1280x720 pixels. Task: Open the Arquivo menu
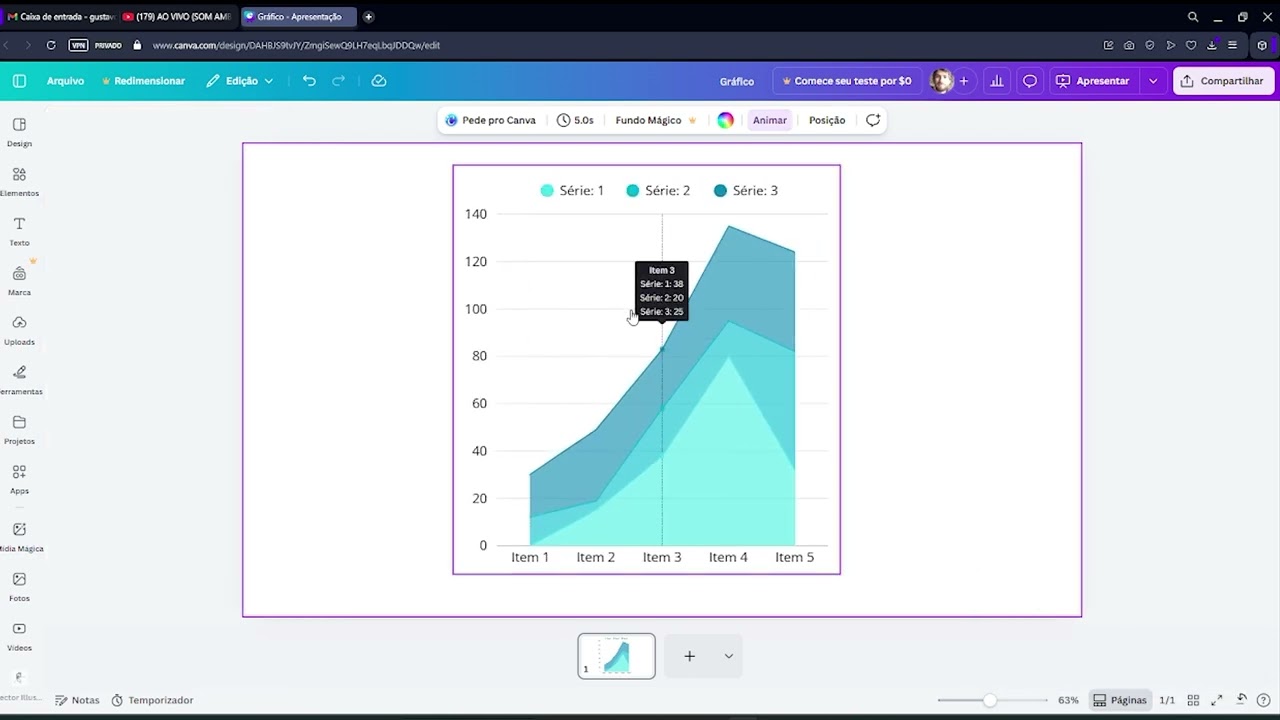tap(65, 81)
